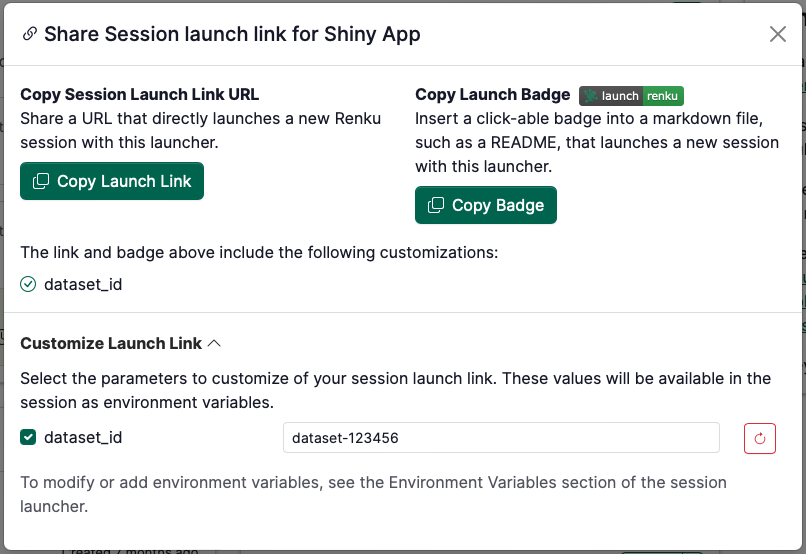The width and height of the screenshot is (806, 554).
Task: Collapse the Customize Launch Link section
Action: [111, 343]
